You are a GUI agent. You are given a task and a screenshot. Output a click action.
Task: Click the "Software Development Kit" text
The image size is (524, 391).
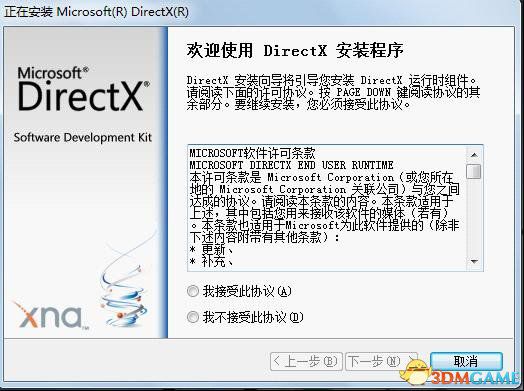83,137
